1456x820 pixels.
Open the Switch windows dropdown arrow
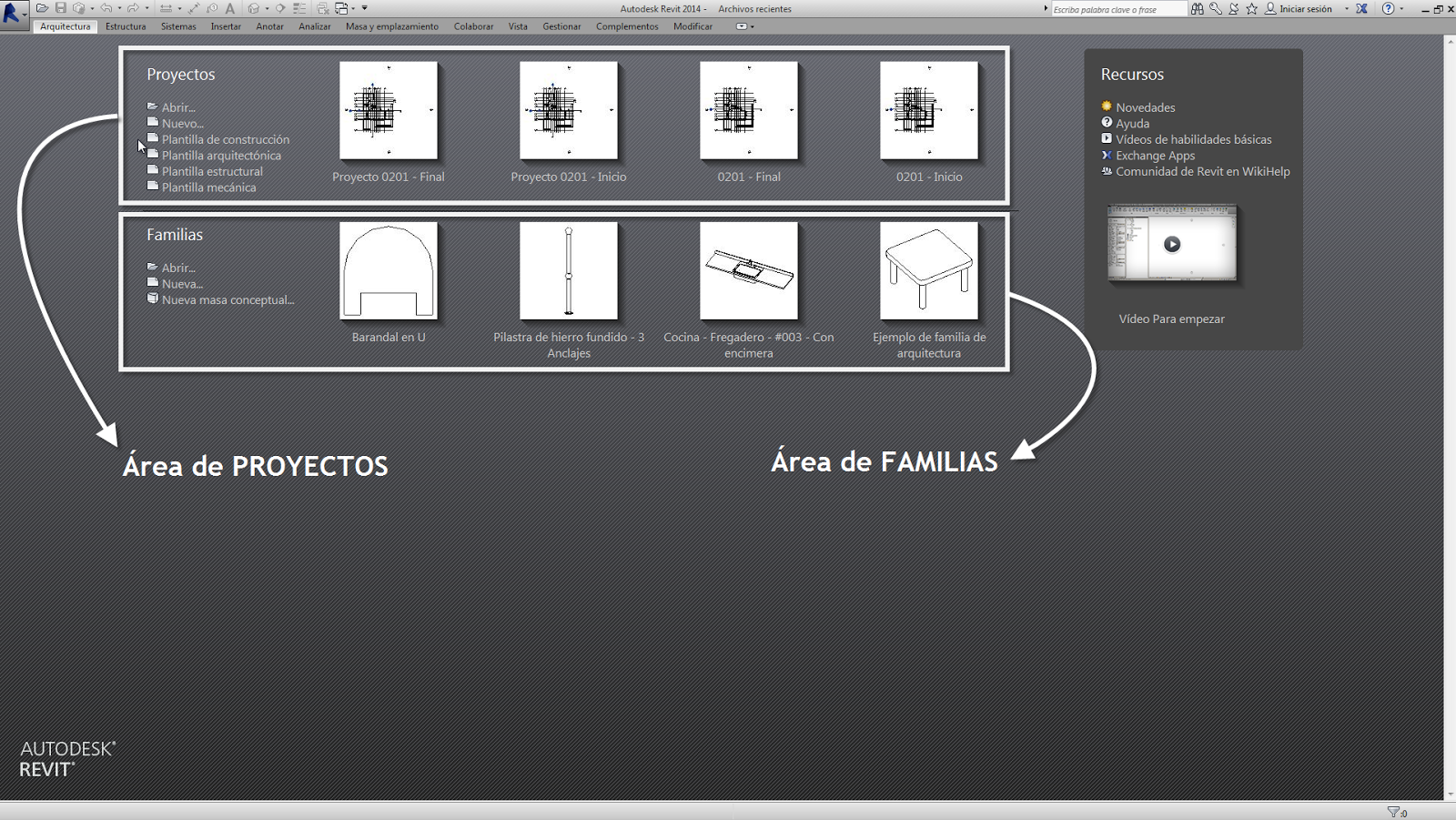point(353,8)
